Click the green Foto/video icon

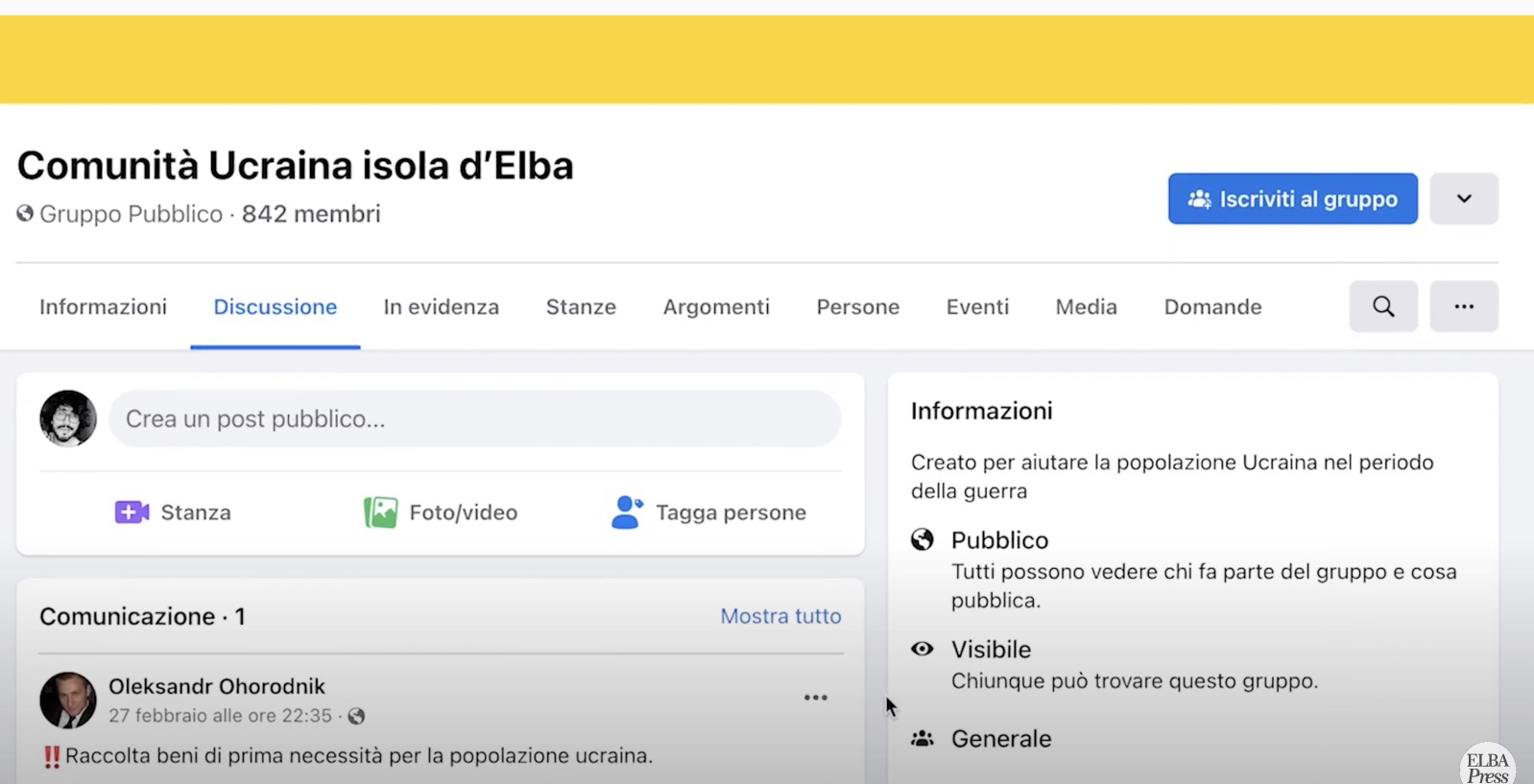(x=380, y=512)
